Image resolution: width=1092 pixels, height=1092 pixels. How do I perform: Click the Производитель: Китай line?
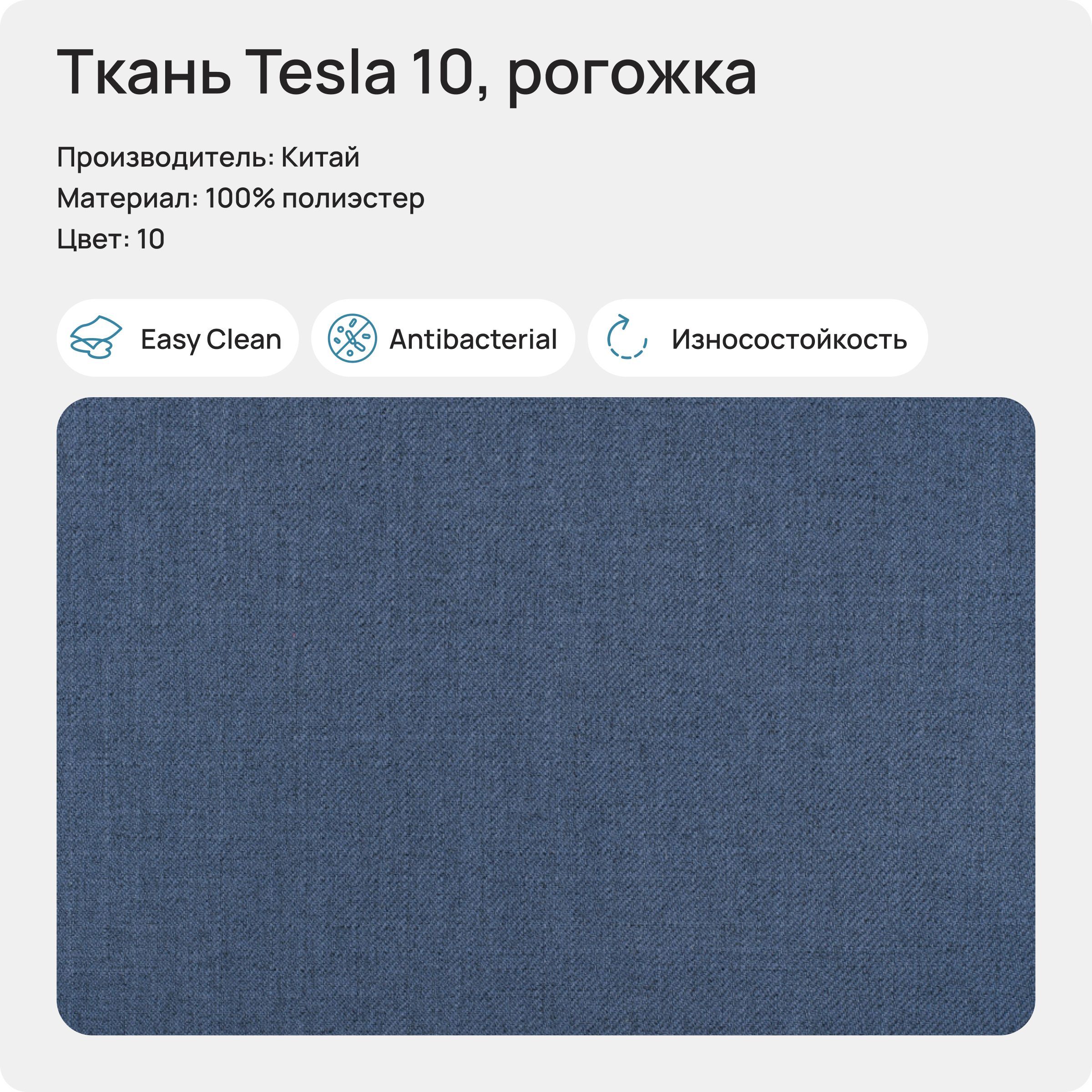point(208,158)
